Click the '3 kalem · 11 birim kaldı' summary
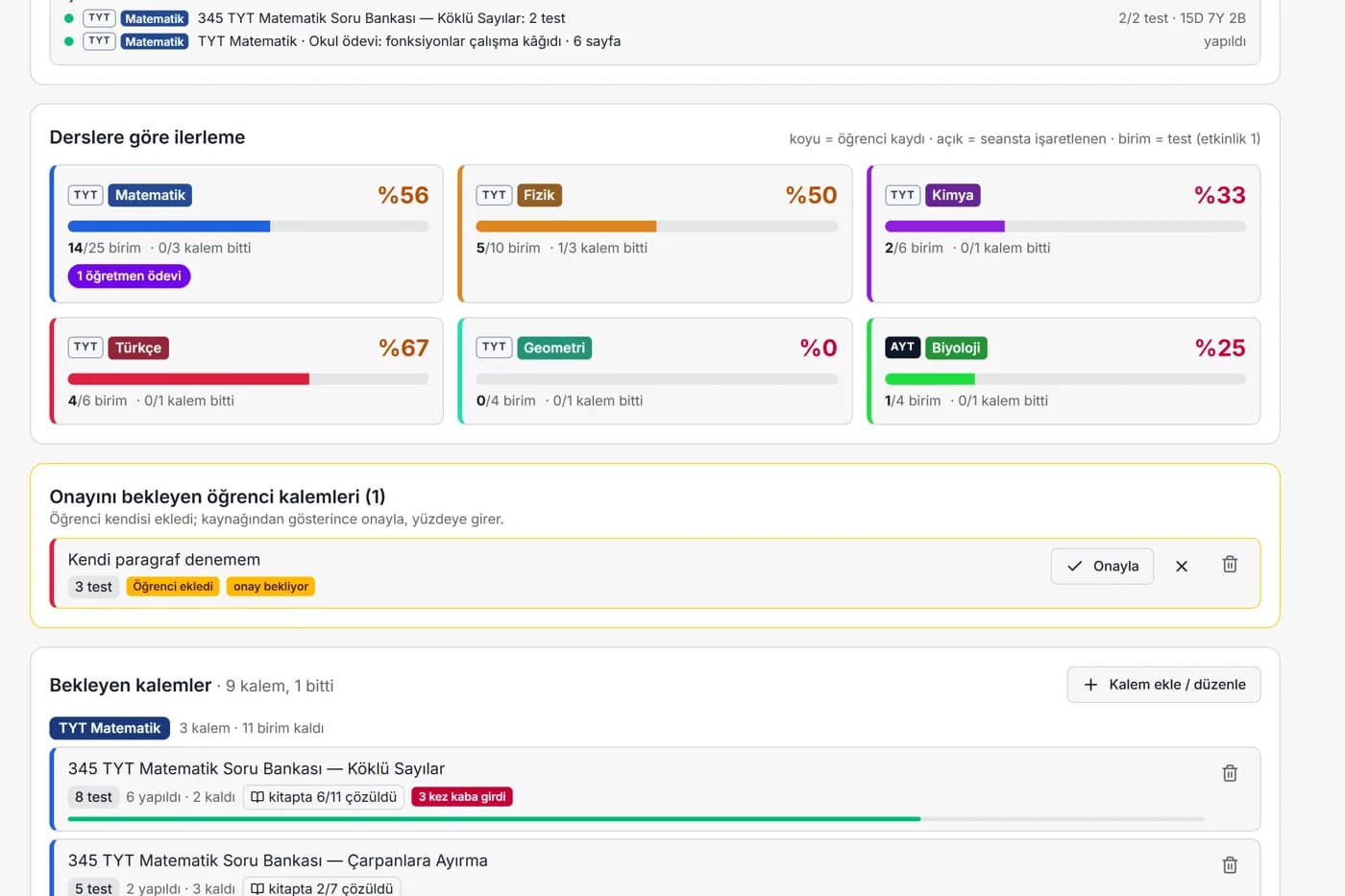Viewport: 1345px width, 896px height. coord(252,728)
